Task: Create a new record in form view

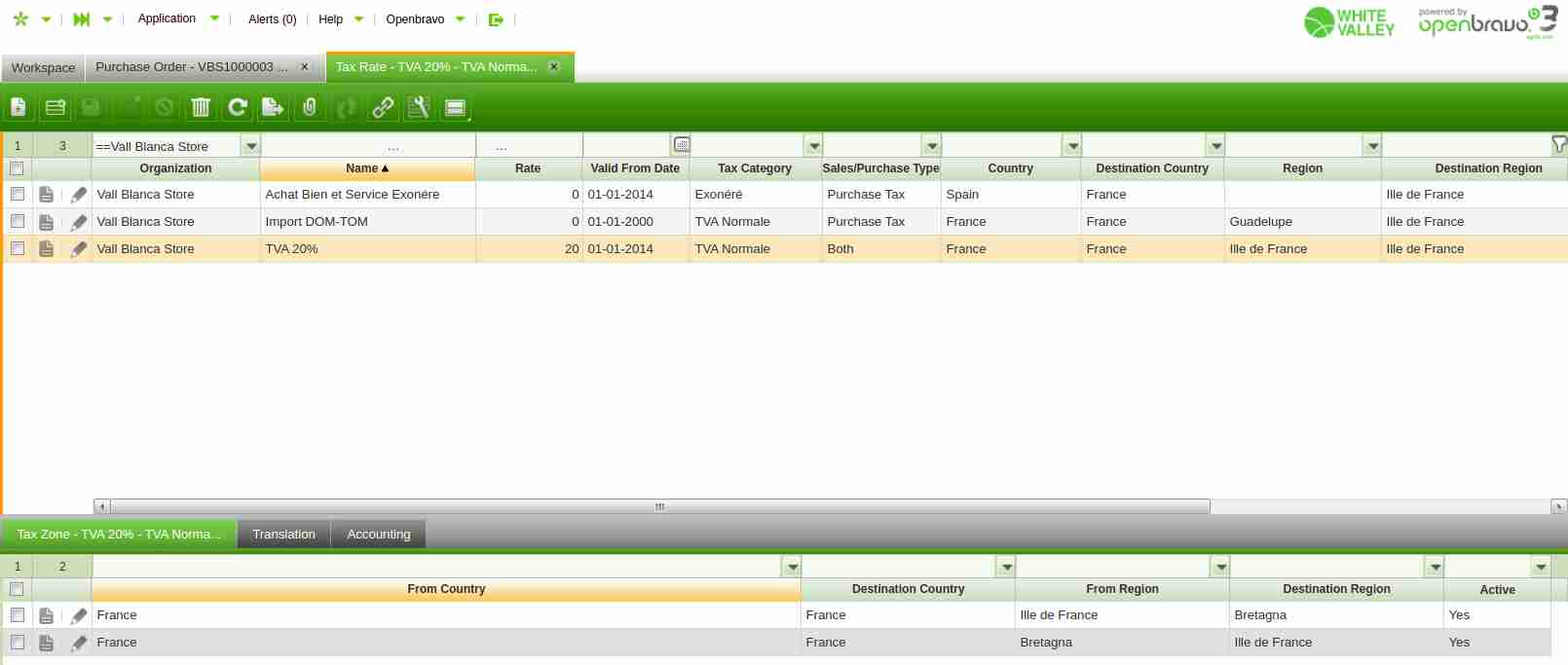Action: [x=19, y=107]
